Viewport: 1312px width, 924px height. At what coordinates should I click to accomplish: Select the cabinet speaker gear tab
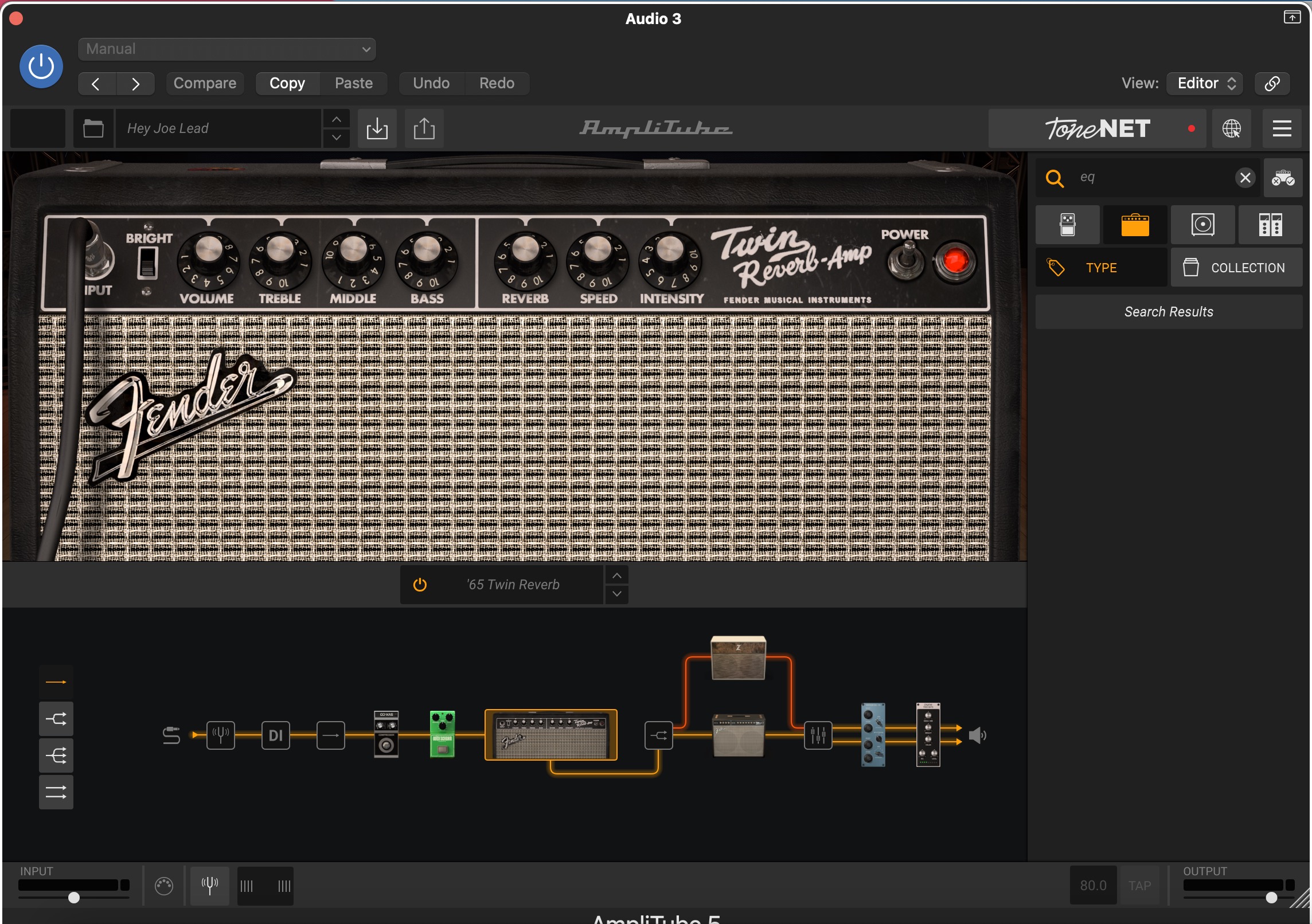coord(1202,225)
